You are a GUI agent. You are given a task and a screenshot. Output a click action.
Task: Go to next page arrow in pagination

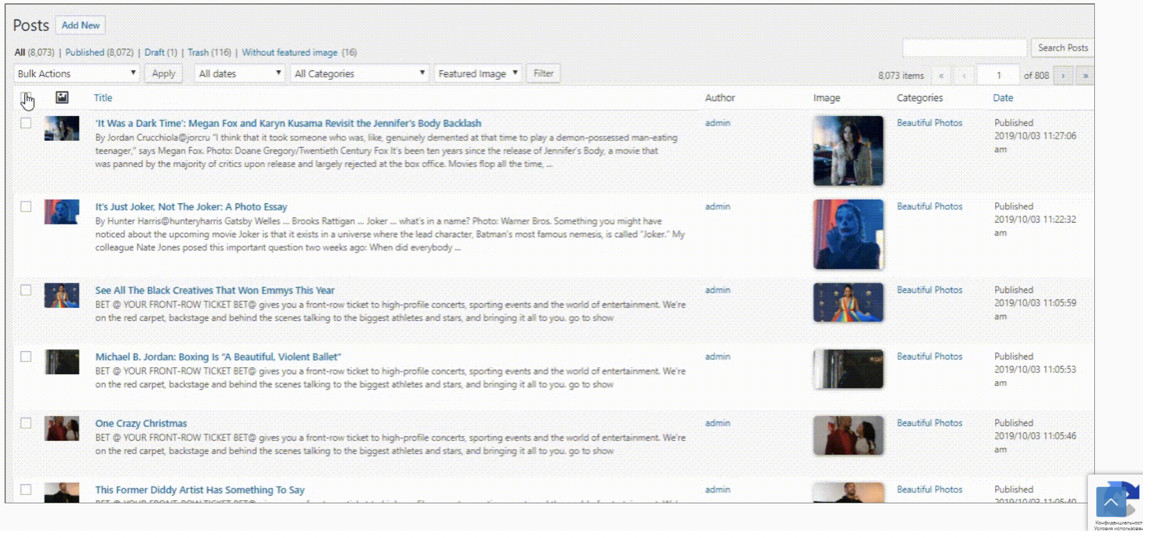tap(1063, 75)
